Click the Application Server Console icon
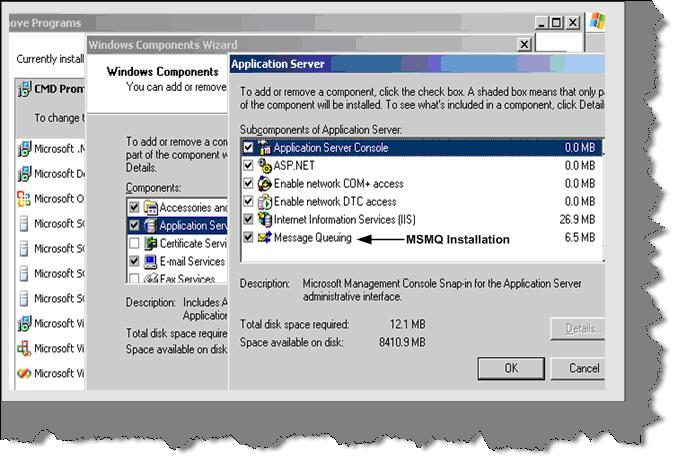The height and width of the screenshot is (457, 674). click(264, 147)
